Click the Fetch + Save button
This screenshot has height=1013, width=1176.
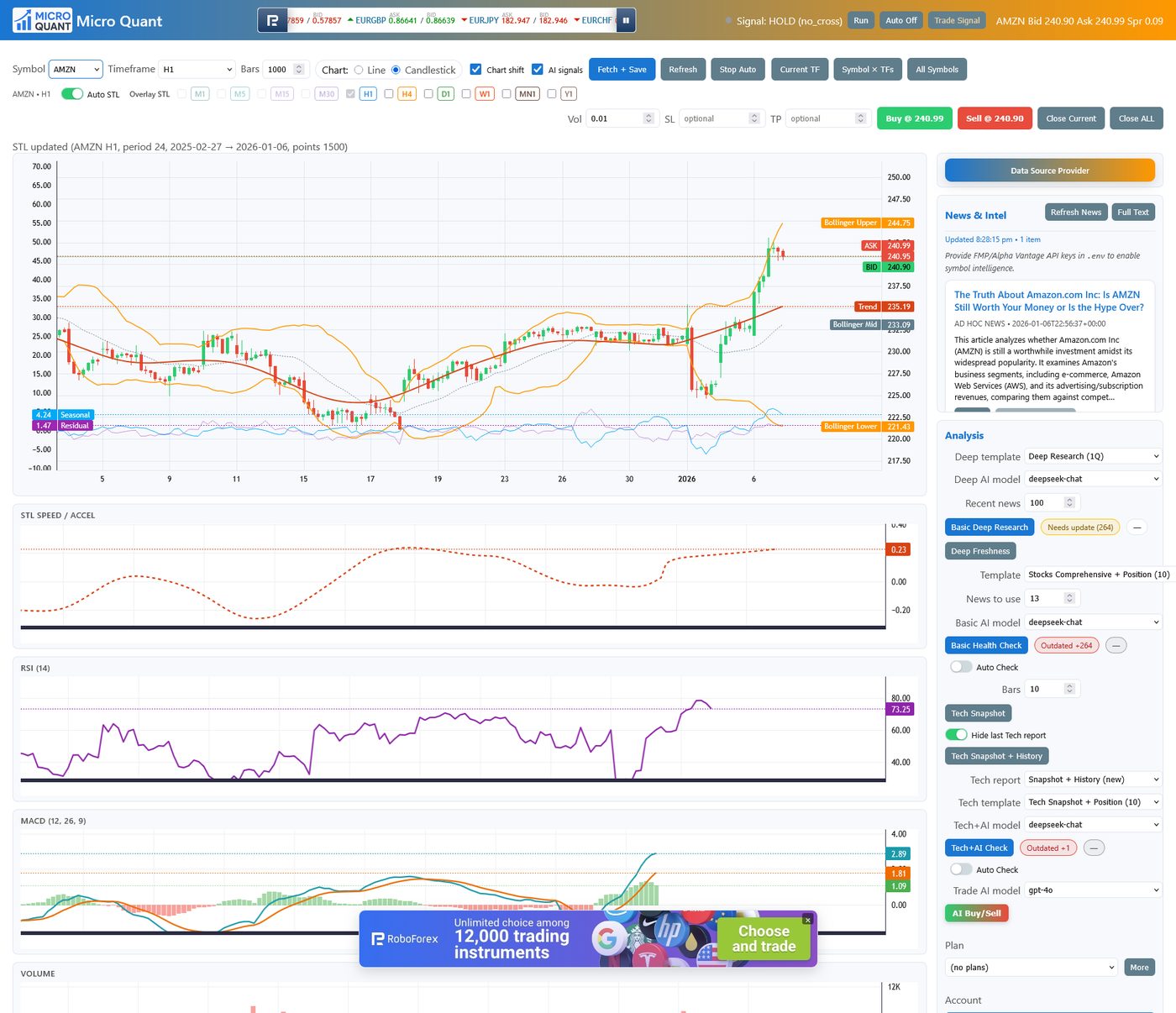click(x=622, y=69)
